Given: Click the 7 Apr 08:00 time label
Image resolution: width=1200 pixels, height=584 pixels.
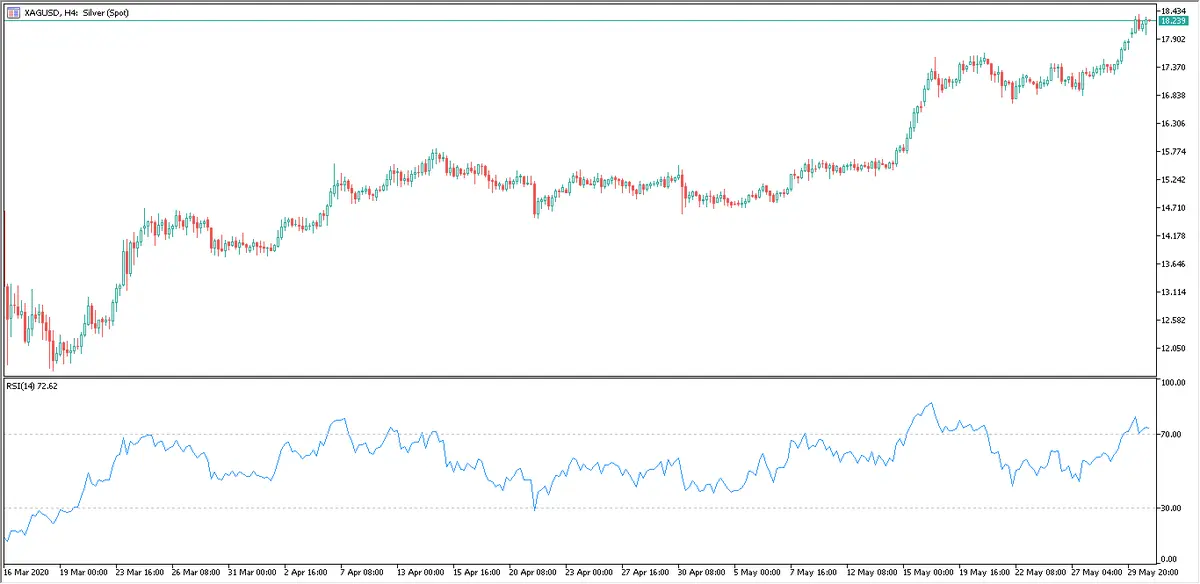Looking at the screenshot, I should click(363, 572).
